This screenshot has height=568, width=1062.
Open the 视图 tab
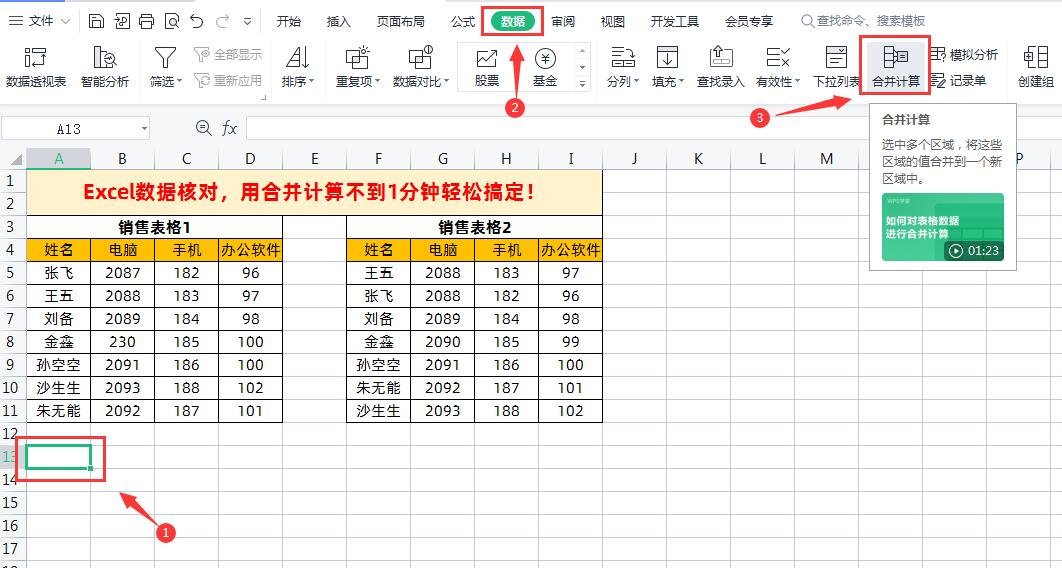(x=613, y=22)
